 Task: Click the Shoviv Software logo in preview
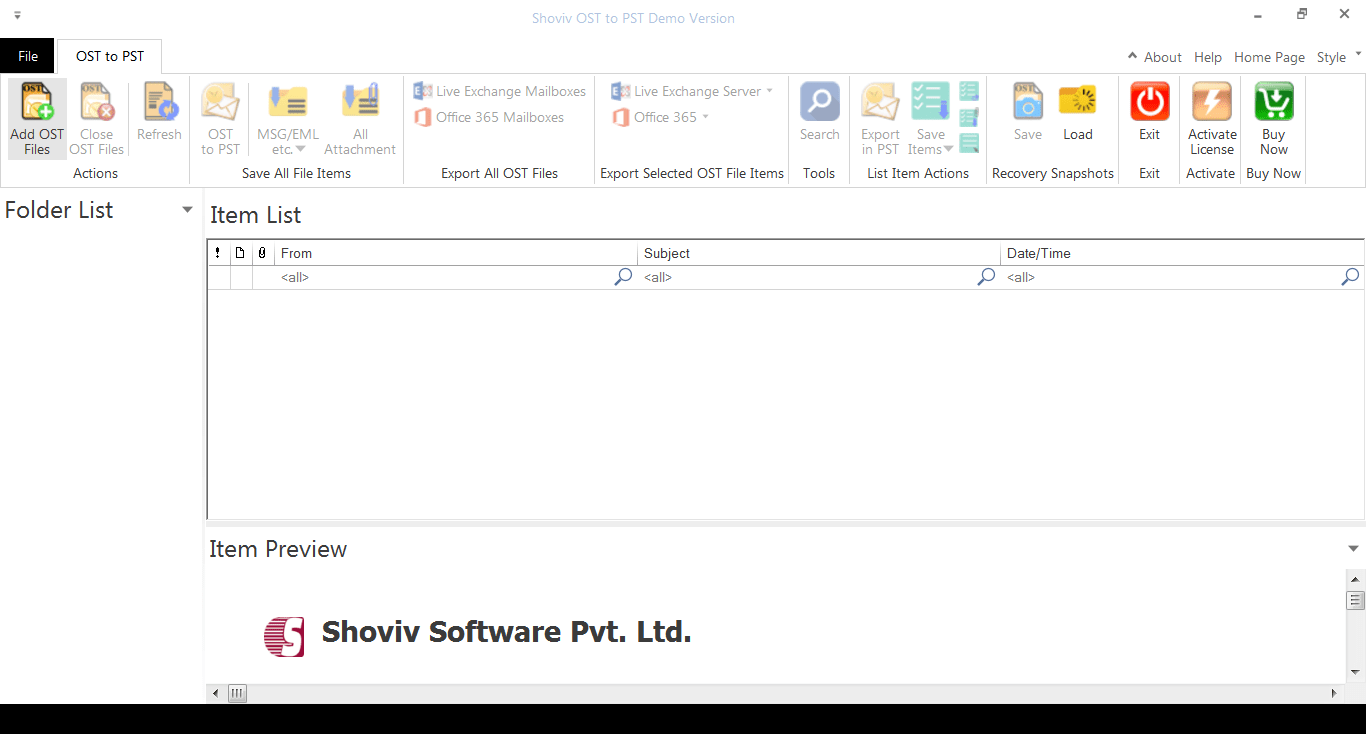(x=284, y=636)
